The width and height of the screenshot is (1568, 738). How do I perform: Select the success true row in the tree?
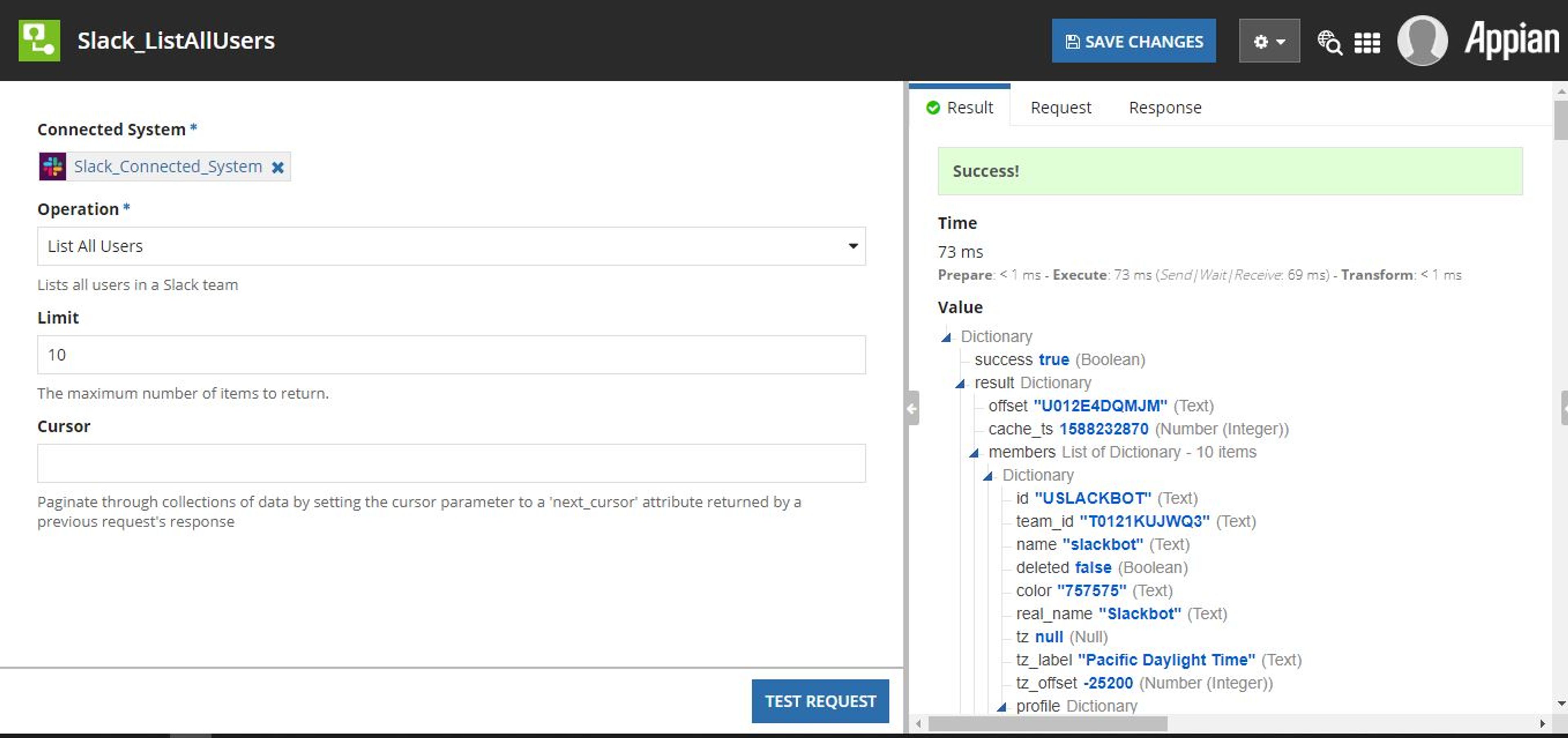pos(1059,359)
